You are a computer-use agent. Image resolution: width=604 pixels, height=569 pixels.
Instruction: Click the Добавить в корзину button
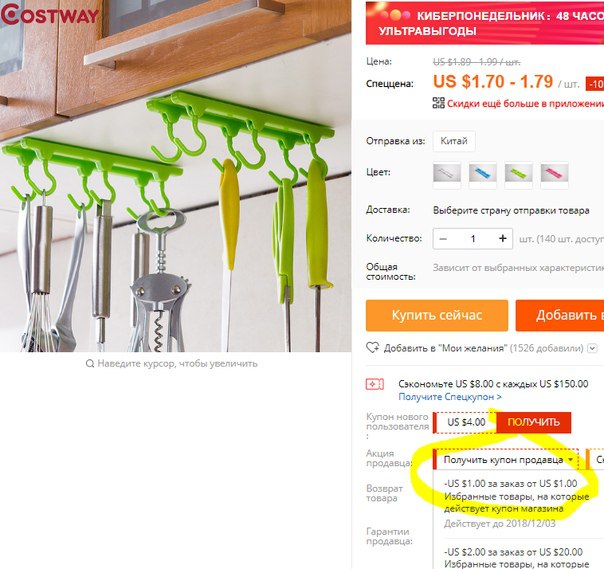(x=560, y=315)
